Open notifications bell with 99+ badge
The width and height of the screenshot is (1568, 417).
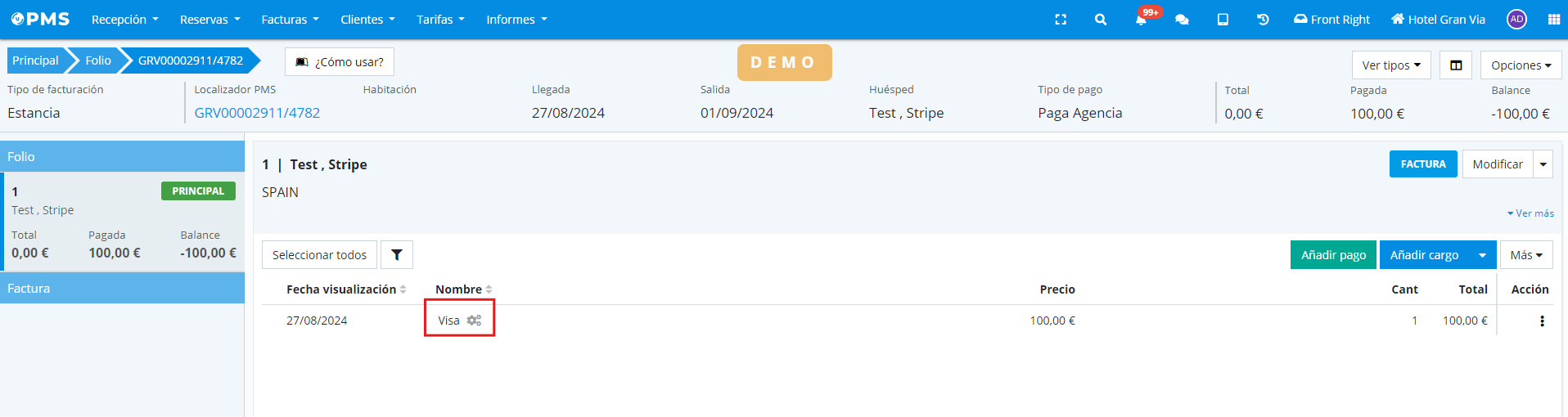[x=1142, y=20]
